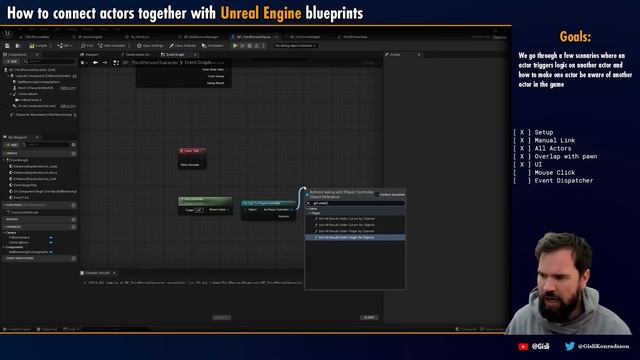
Task: Click the Cast To PlayerController node header
Action: [x=268, y=203]
